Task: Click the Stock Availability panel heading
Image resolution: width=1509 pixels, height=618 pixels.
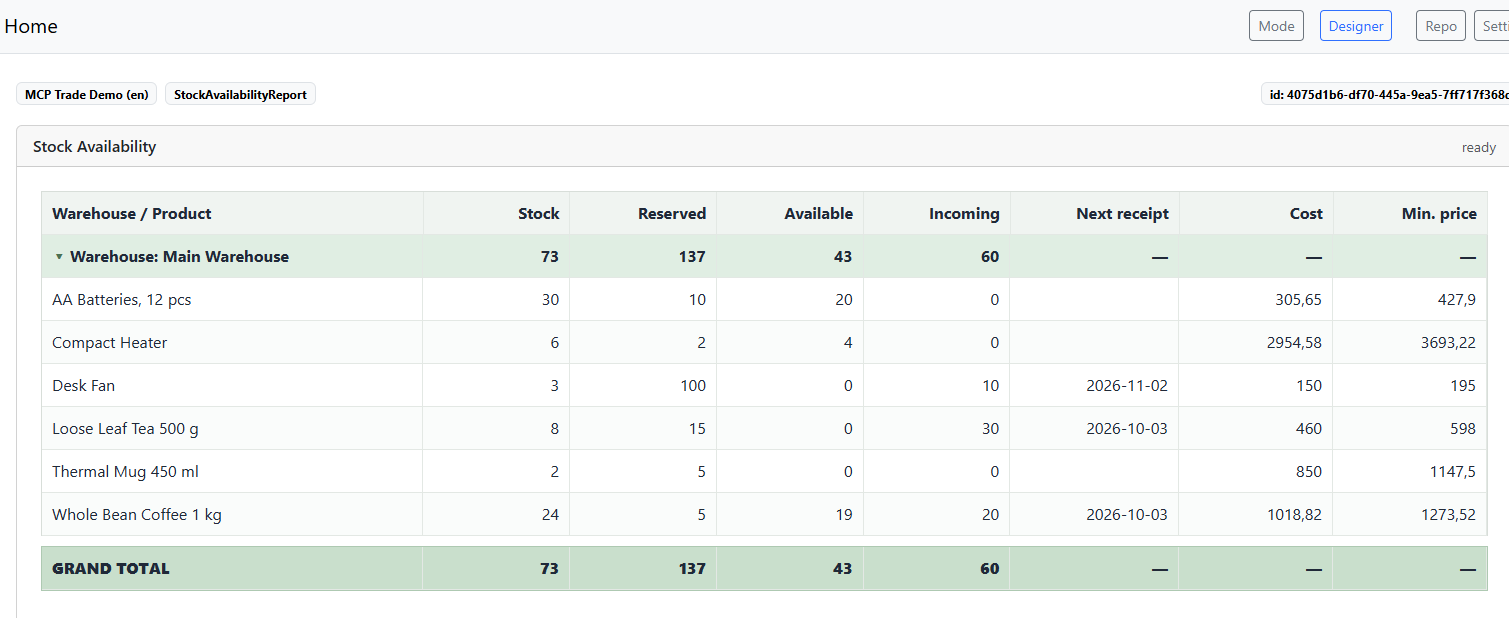Action: 95,146
